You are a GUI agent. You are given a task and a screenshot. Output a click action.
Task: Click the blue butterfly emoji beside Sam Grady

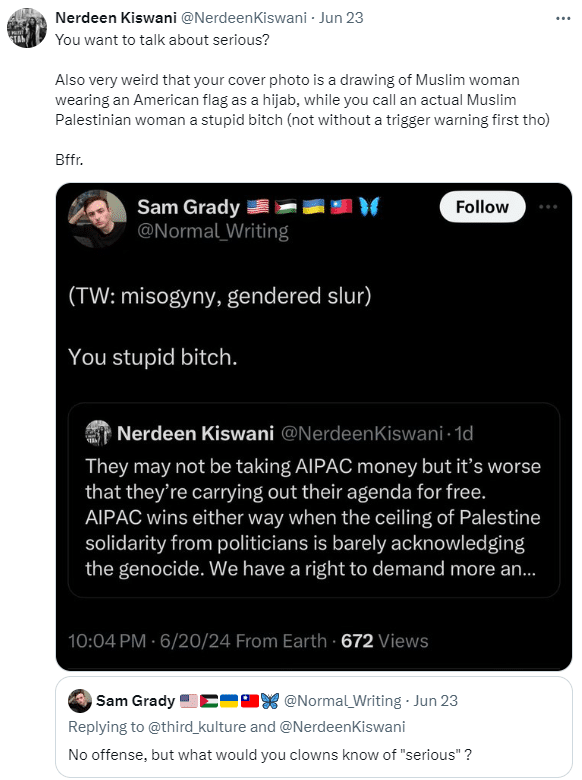point(369,206)
